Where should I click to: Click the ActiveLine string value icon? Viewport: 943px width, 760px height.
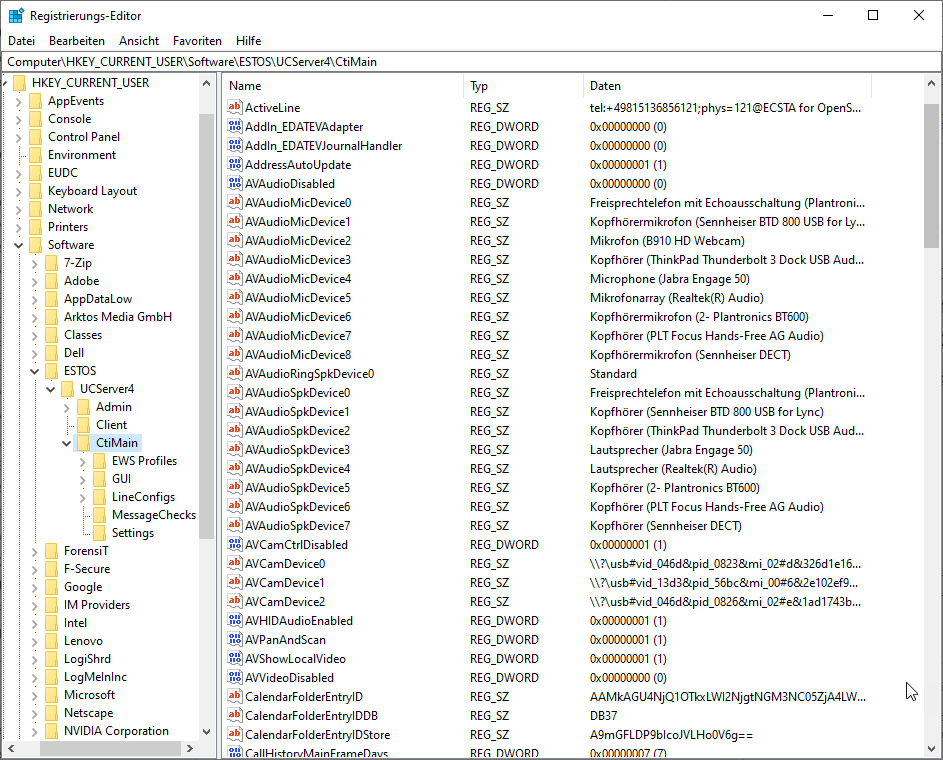(x=235, y=108)
